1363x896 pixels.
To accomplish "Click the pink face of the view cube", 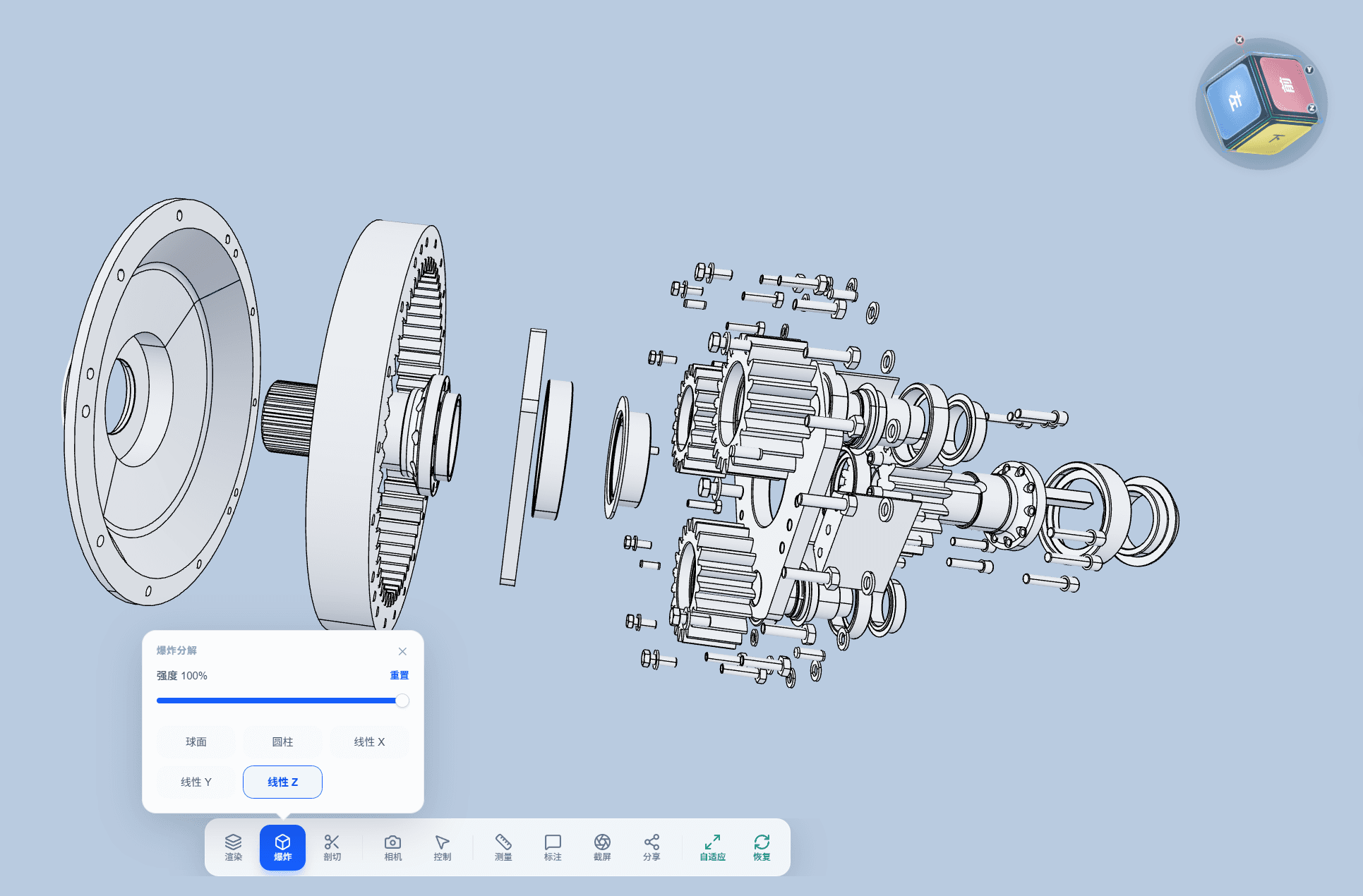I will click(1286, 86).
